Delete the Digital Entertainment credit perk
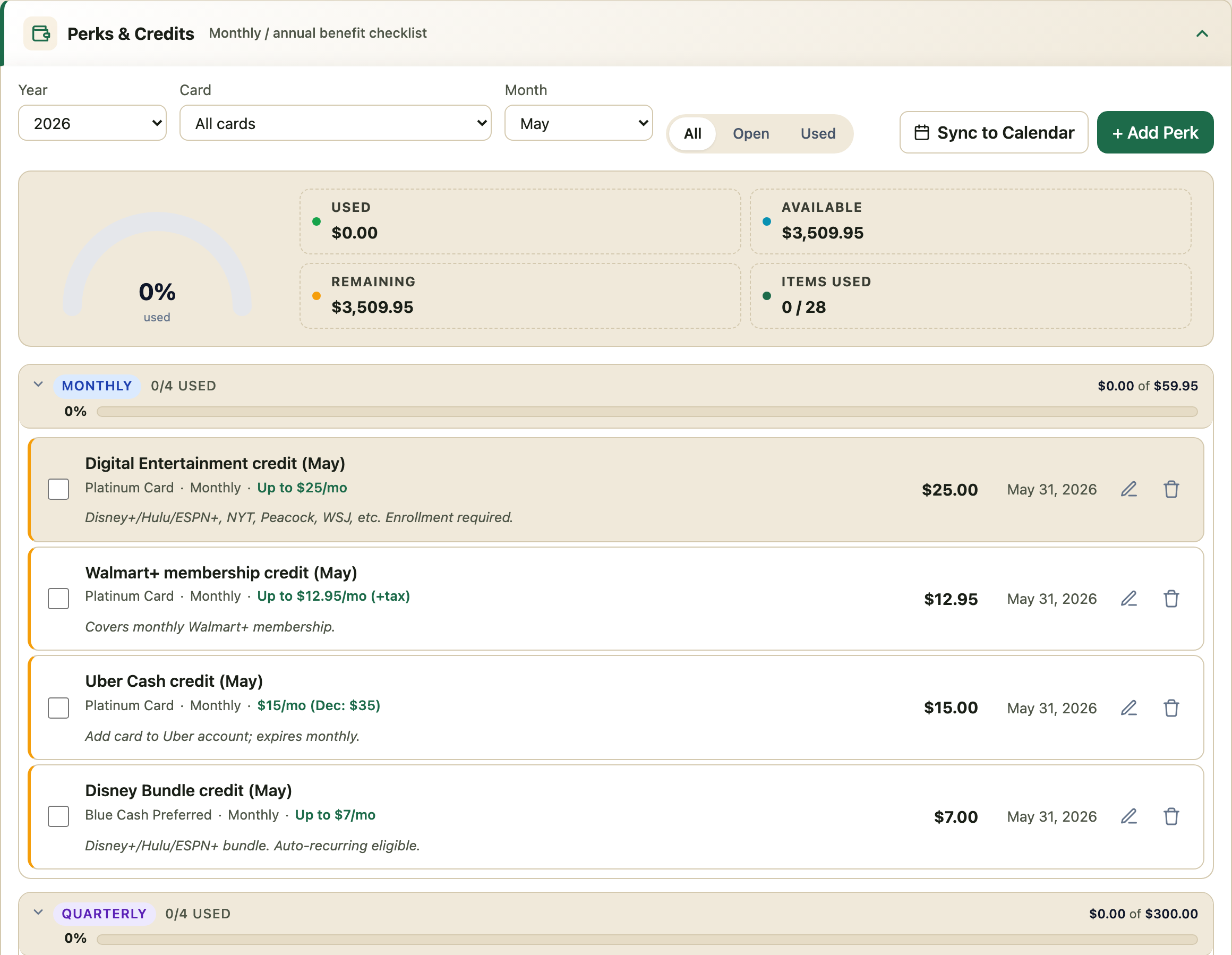 click(1171, 489)
